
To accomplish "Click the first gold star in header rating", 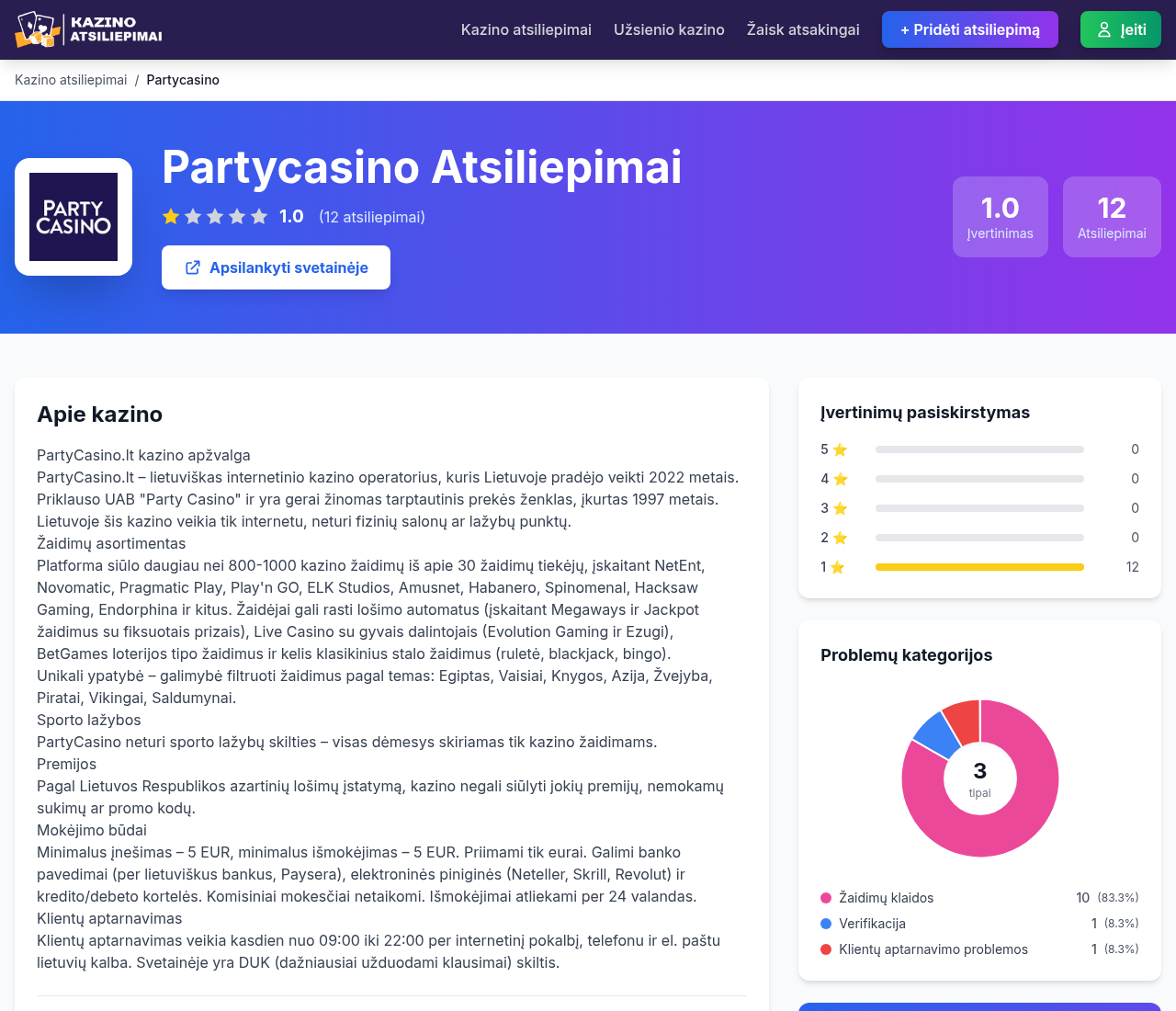I will (x=171, y=216).
